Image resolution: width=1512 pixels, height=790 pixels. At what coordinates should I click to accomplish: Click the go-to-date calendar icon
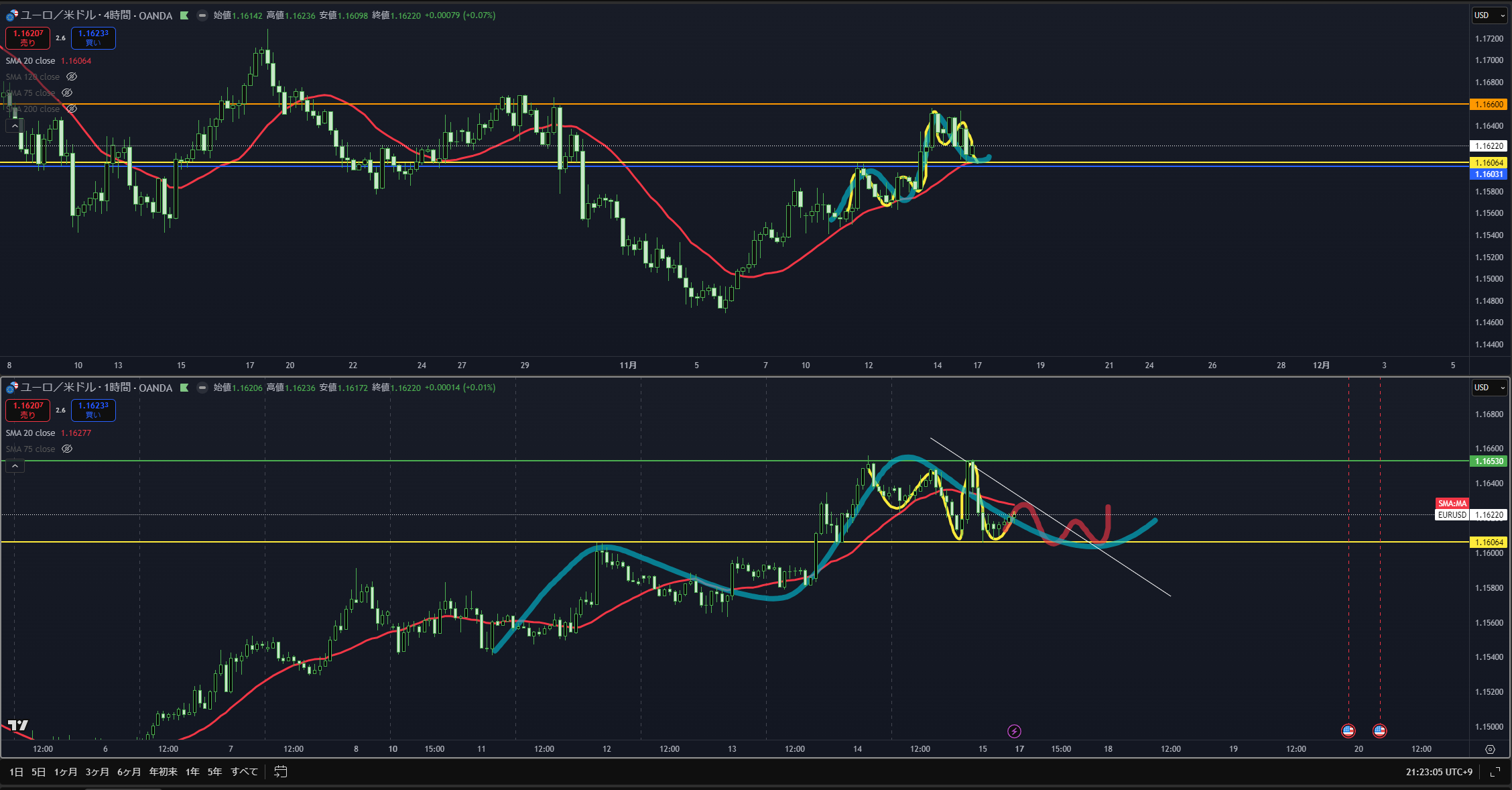tap(281, 772)
